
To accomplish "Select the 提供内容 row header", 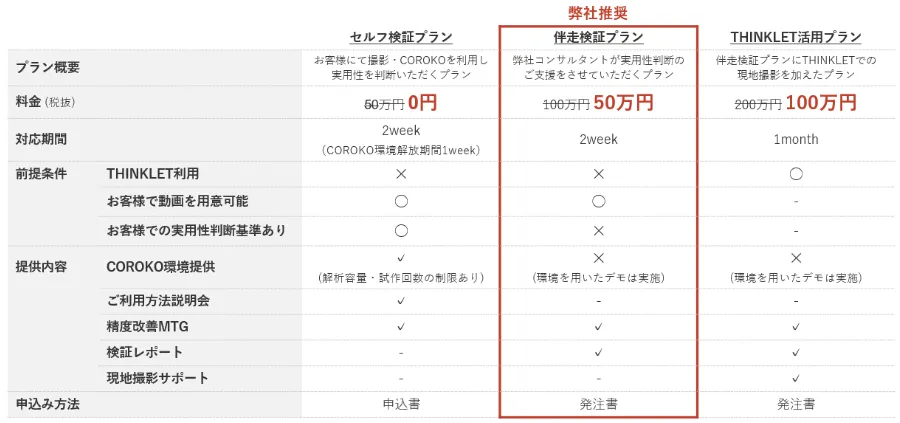I will tap(40, 267).
